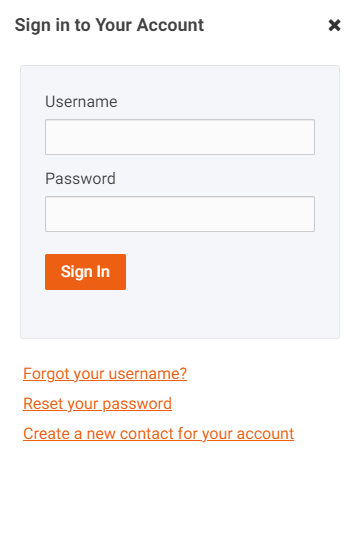The height and width of the screenshot is (550, 360).
Task: Close the sign-in dialog with the X
Action: coord(334,25)
